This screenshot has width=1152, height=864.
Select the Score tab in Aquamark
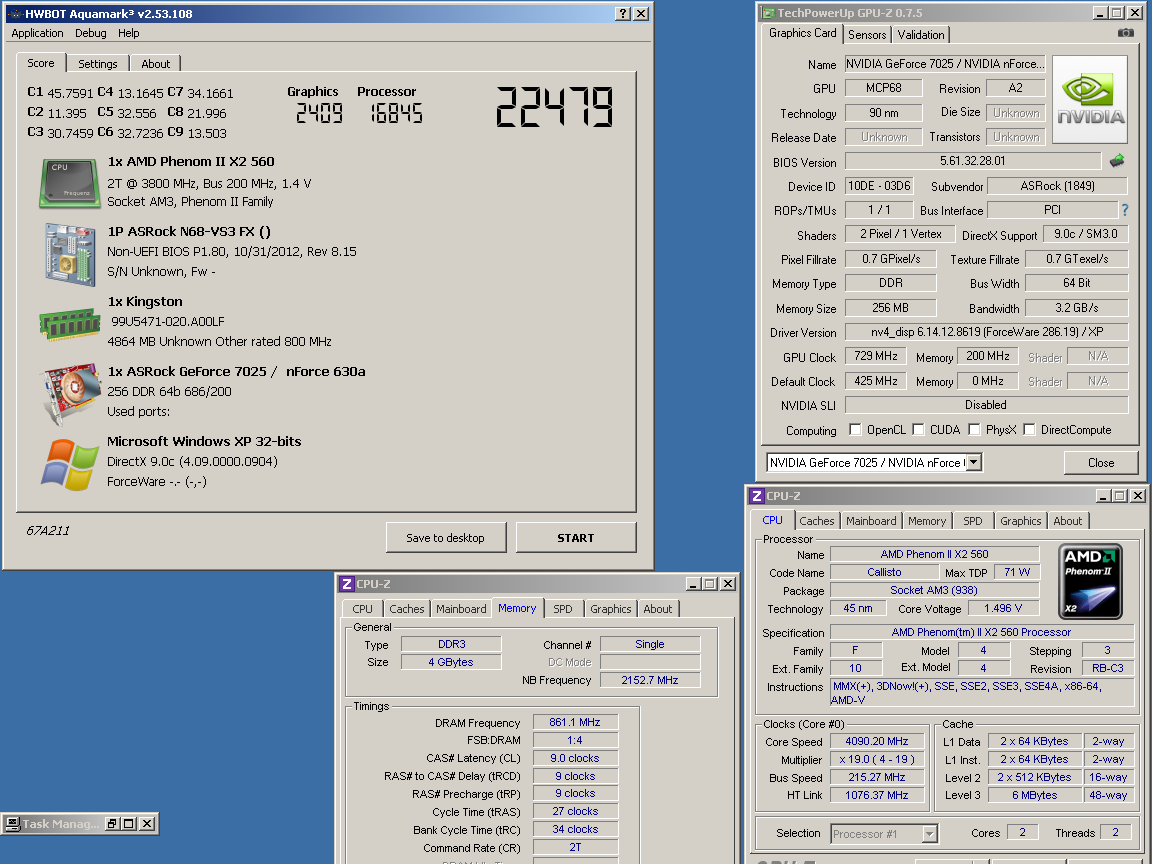(x=41, y=63)
